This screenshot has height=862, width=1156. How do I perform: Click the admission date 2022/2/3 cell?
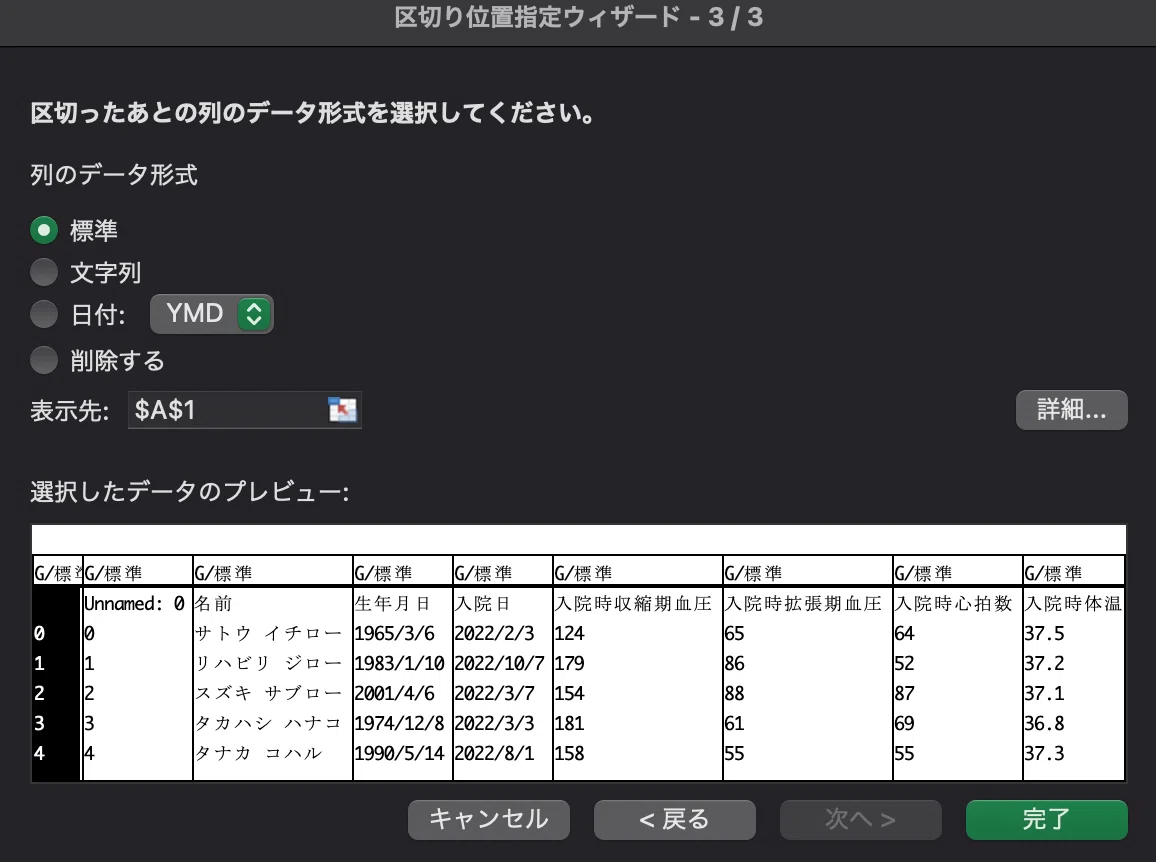(495, 633)
